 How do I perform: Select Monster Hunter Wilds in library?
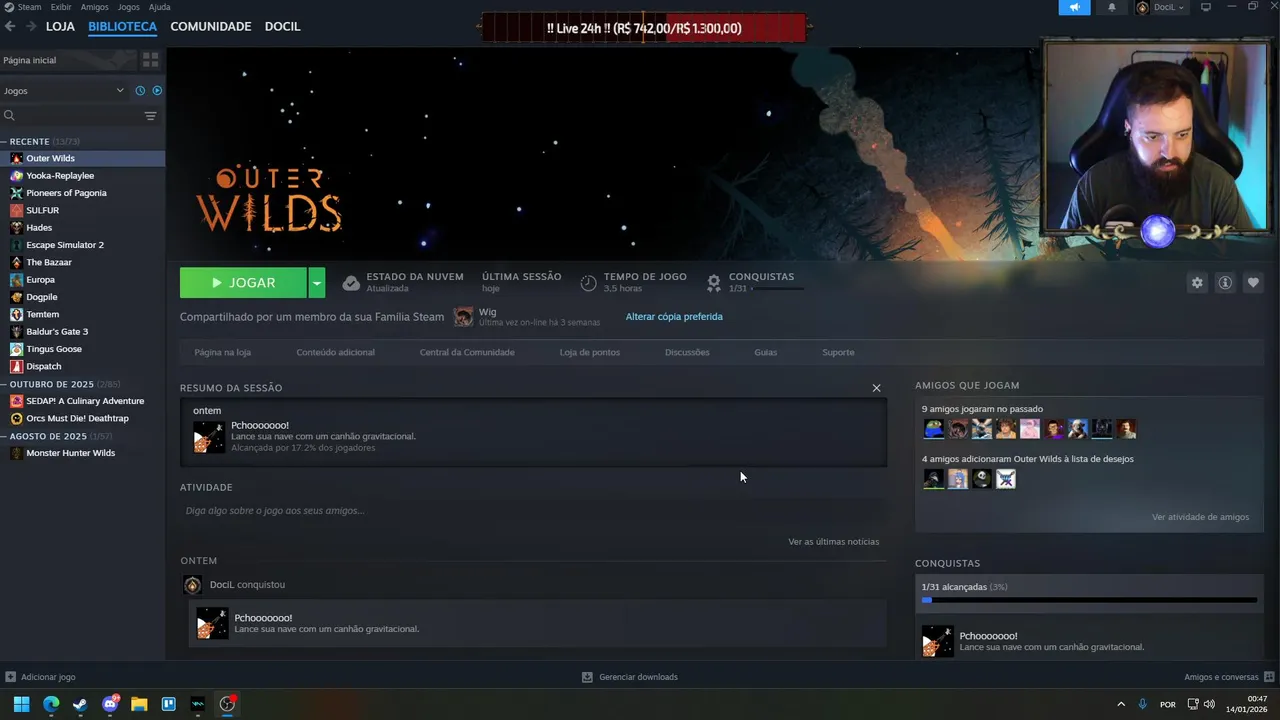(82, 453)
